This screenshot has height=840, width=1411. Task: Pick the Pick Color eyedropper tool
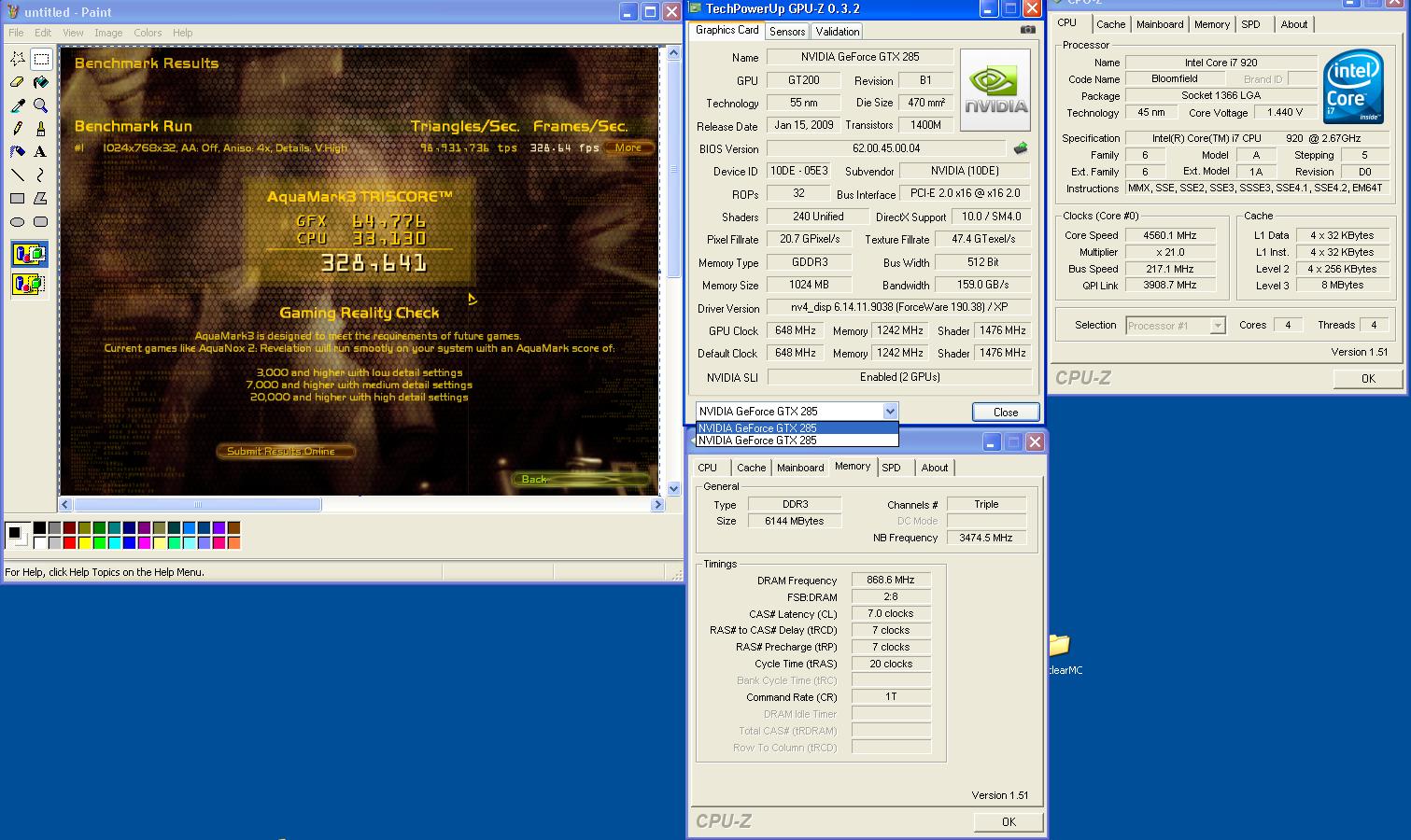click(x=18, y=105)
